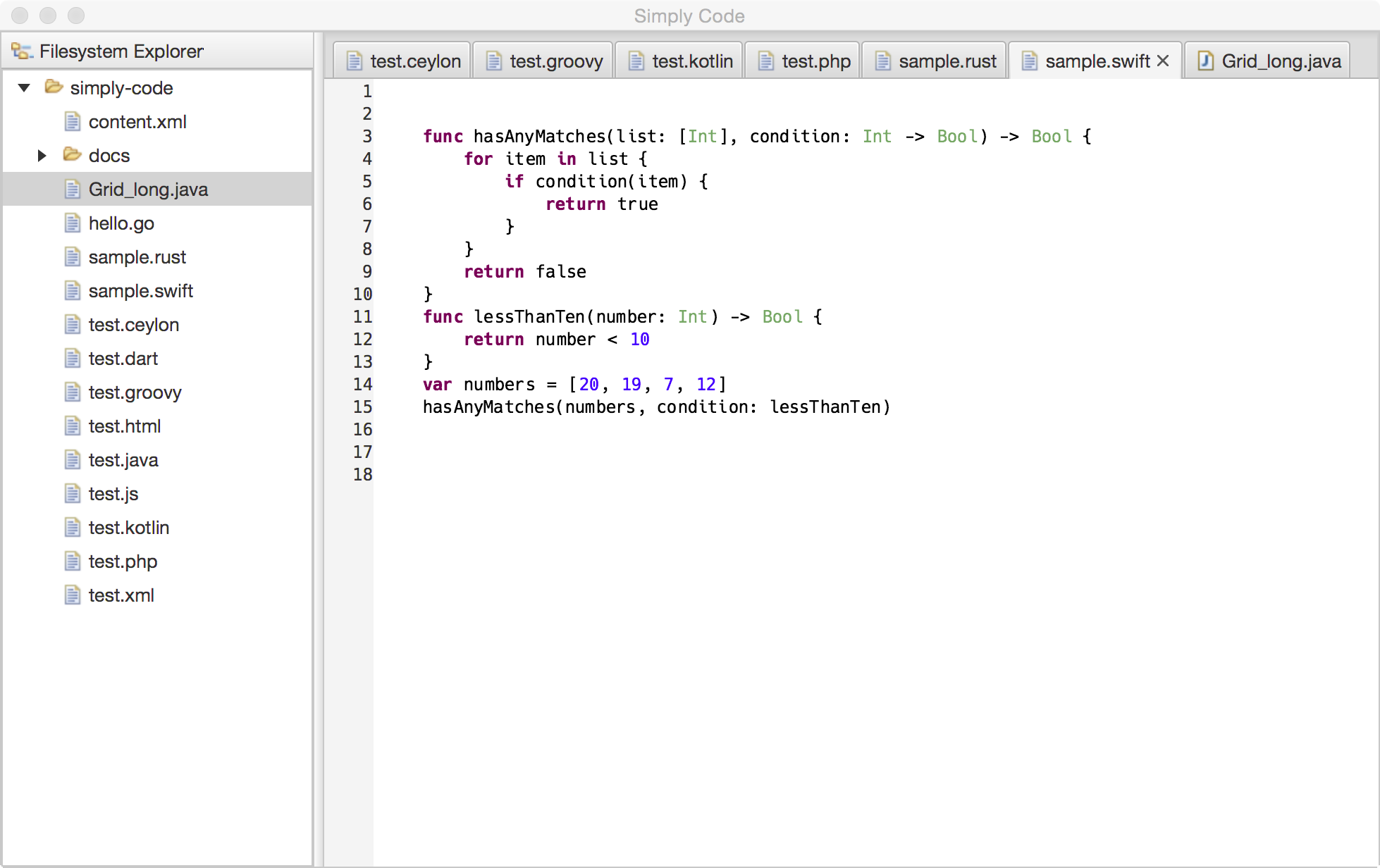Close the sample.swift tab
1380x868 pixels.
(1163, 61)
